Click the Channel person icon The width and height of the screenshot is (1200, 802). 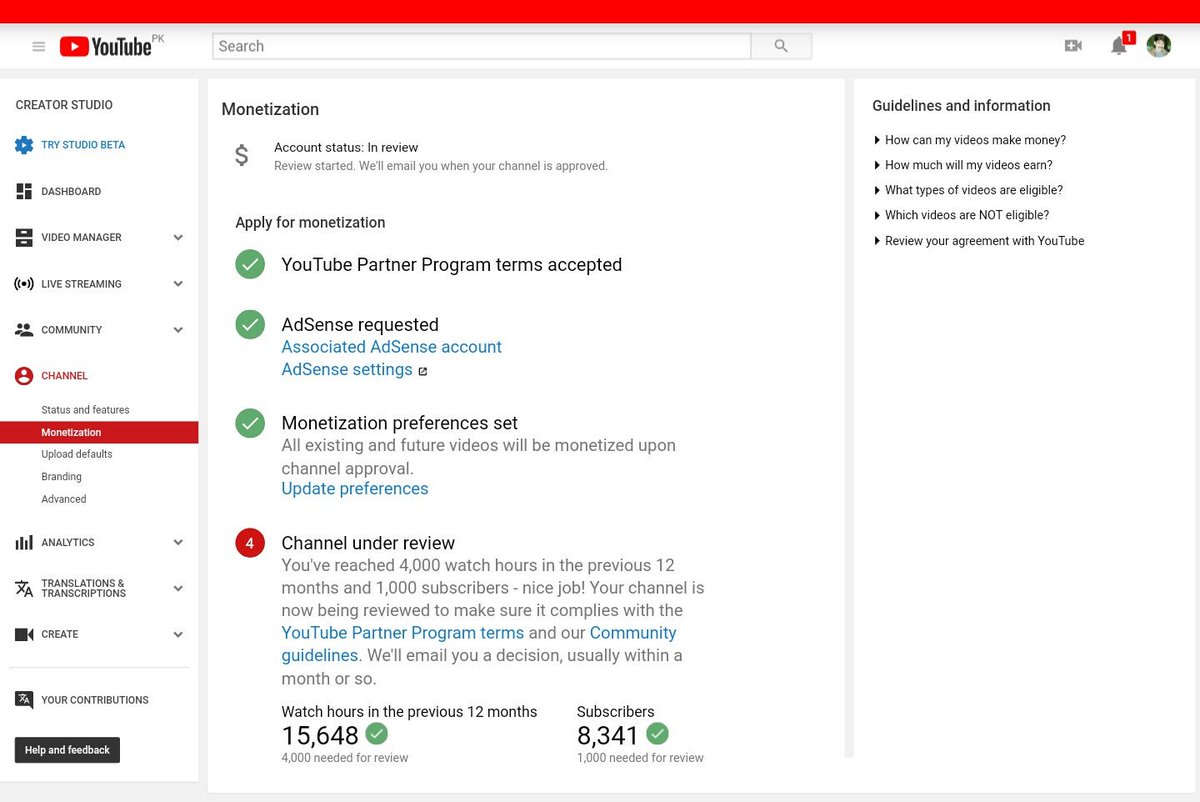(24, 376)
